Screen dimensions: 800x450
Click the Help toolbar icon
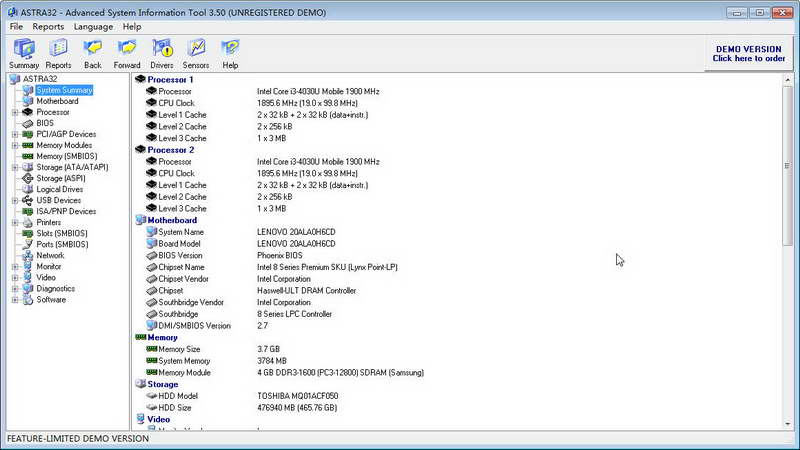tap(230, 48)
